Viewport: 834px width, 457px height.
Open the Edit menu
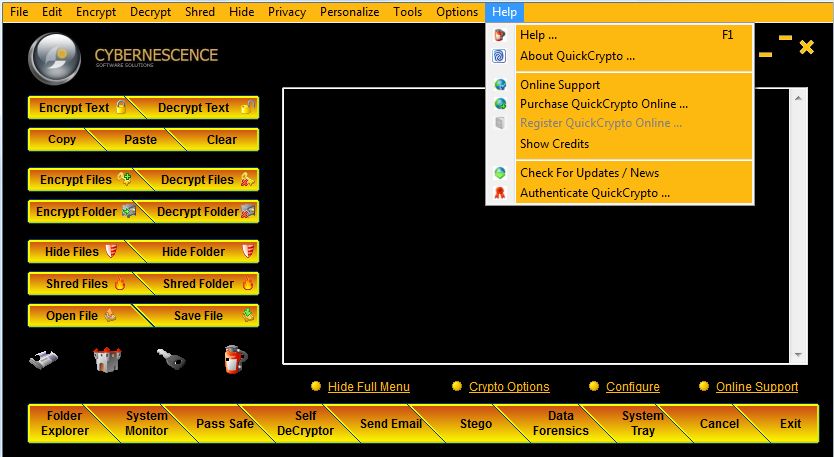tap(52, 12)
